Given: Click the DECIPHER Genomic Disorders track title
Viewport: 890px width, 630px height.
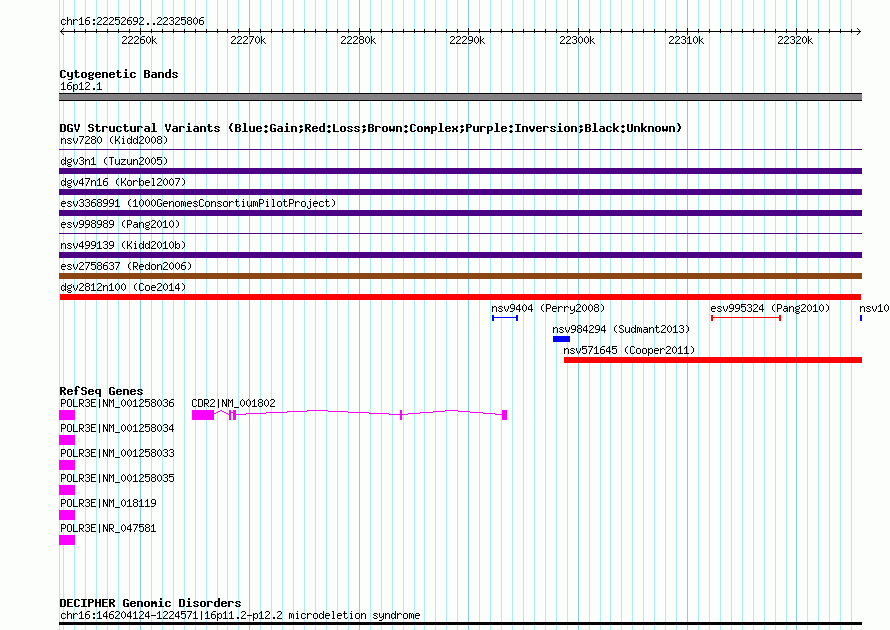Looking at the screenshot, I should tap(150, 603).
